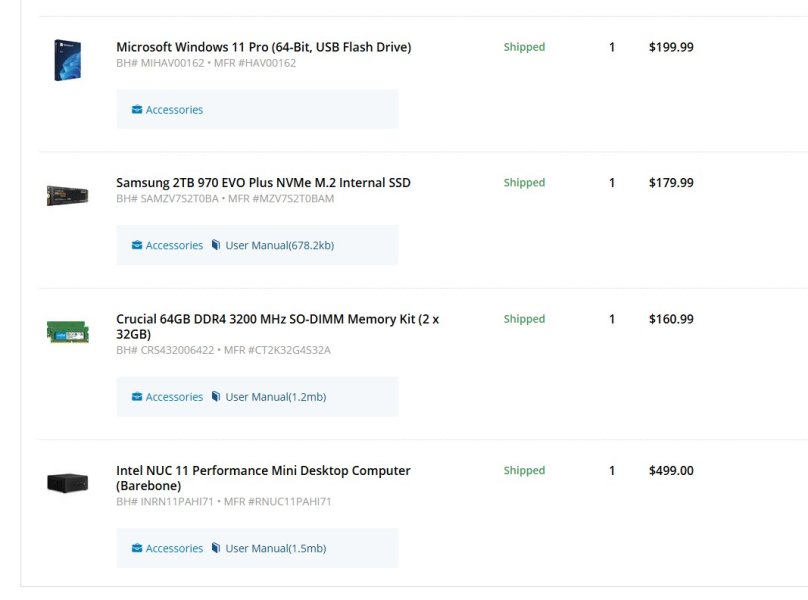Click the Crucial memory user manual book icon
808x600 pixels.
[216, 396]
